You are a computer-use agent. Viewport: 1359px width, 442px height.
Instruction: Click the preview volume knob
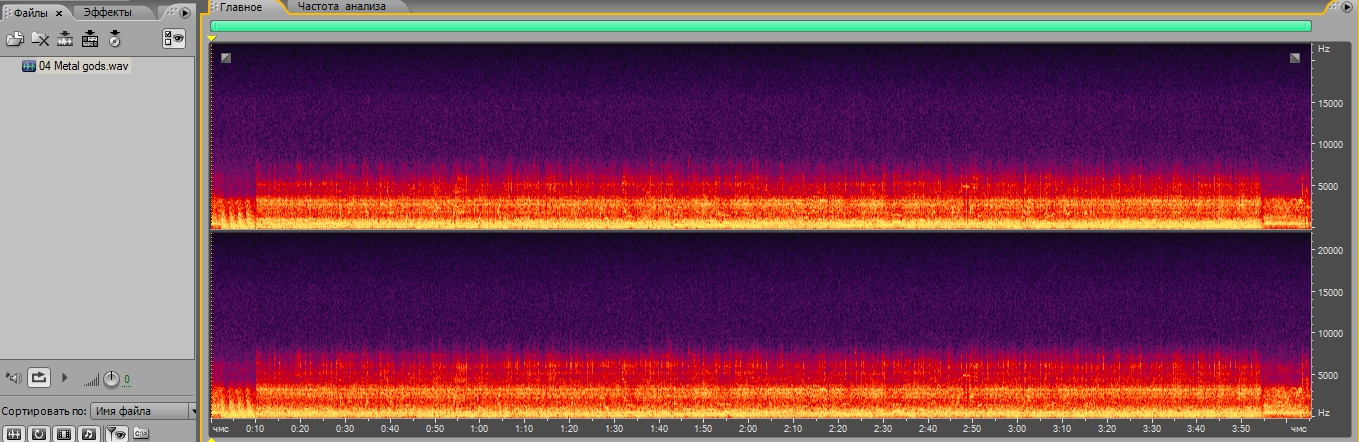(111, 378)
